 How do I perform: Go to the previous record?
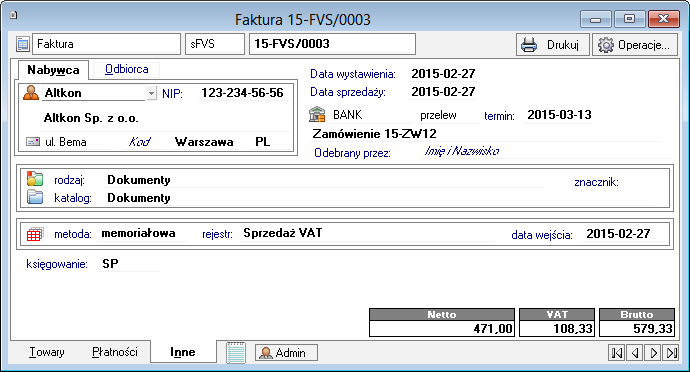tap(635, 353)
